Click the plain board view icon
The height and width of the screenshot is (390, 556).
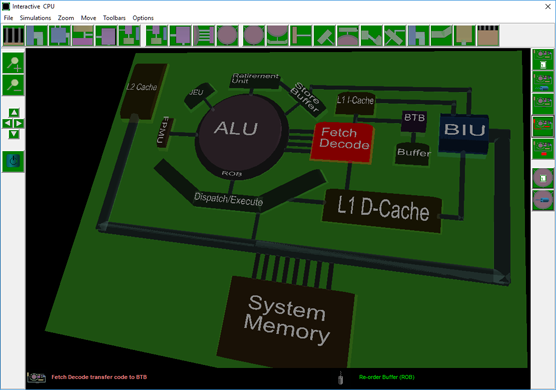[x=543, y=104]
